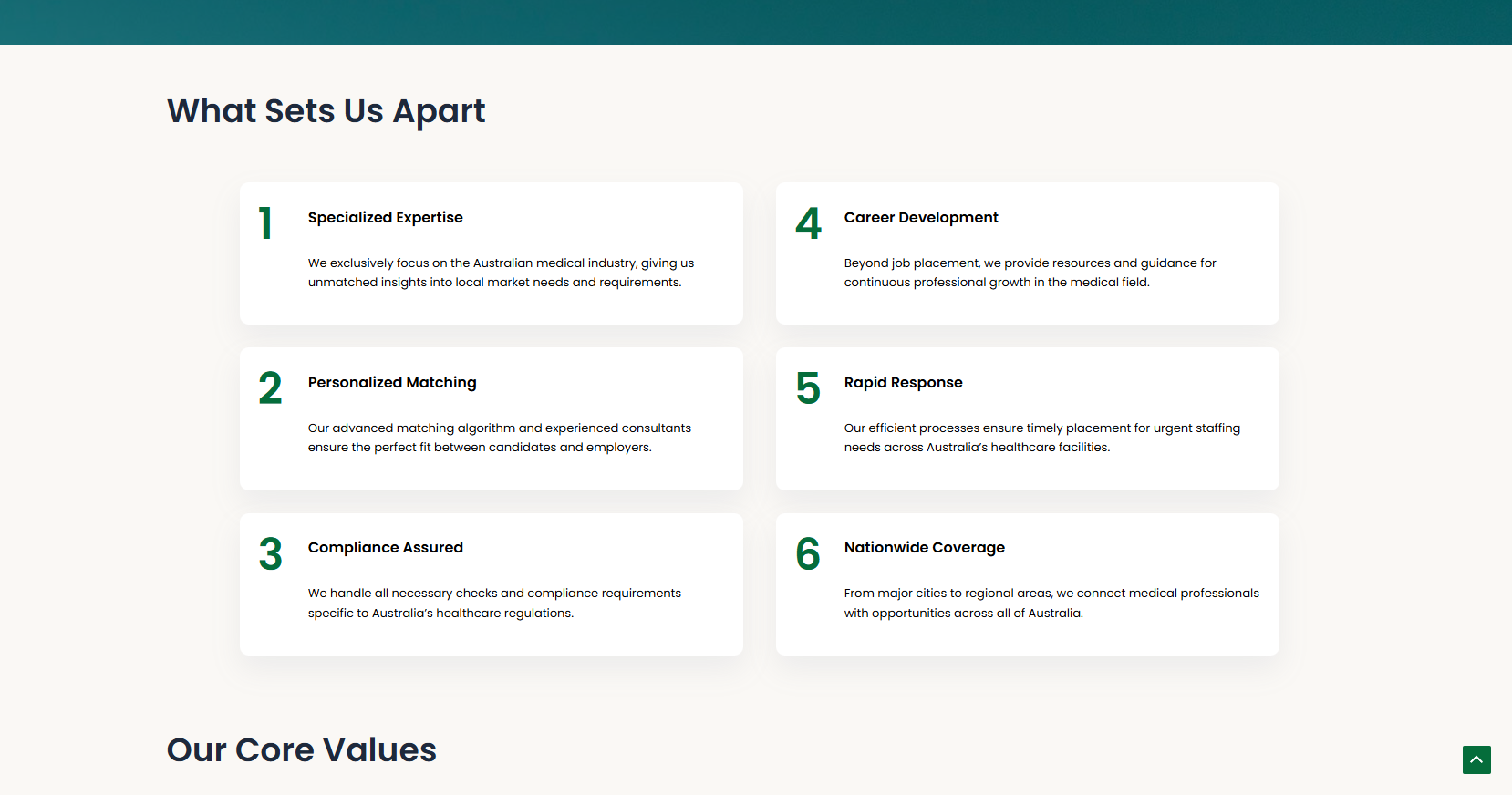
Task: Select the Rapid Response card title
Action: [903, 383]
